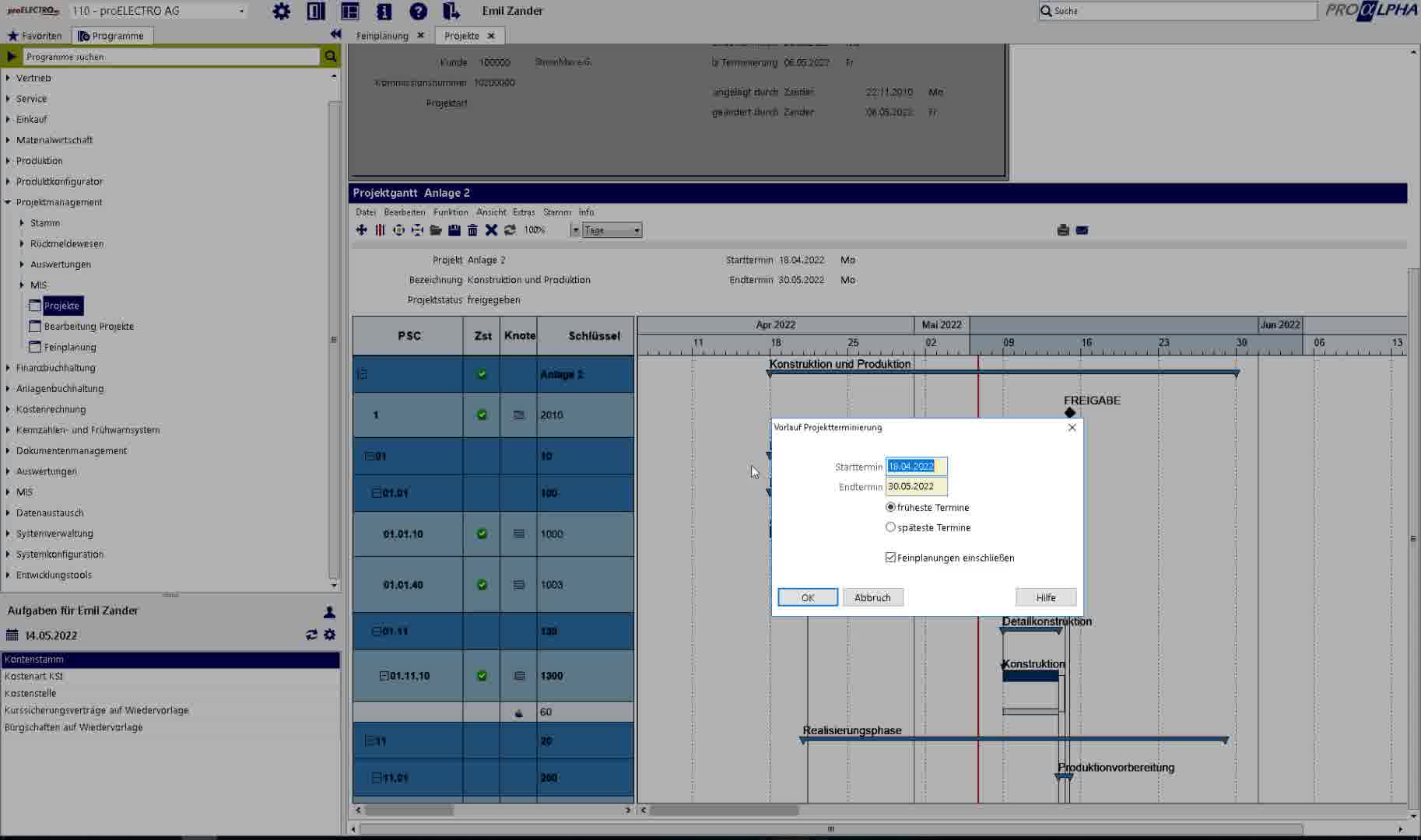Image resolution: width=1421 pixels, height=840 pixels.
Task: Click the Starttermin date field
Action: [916, 467]
